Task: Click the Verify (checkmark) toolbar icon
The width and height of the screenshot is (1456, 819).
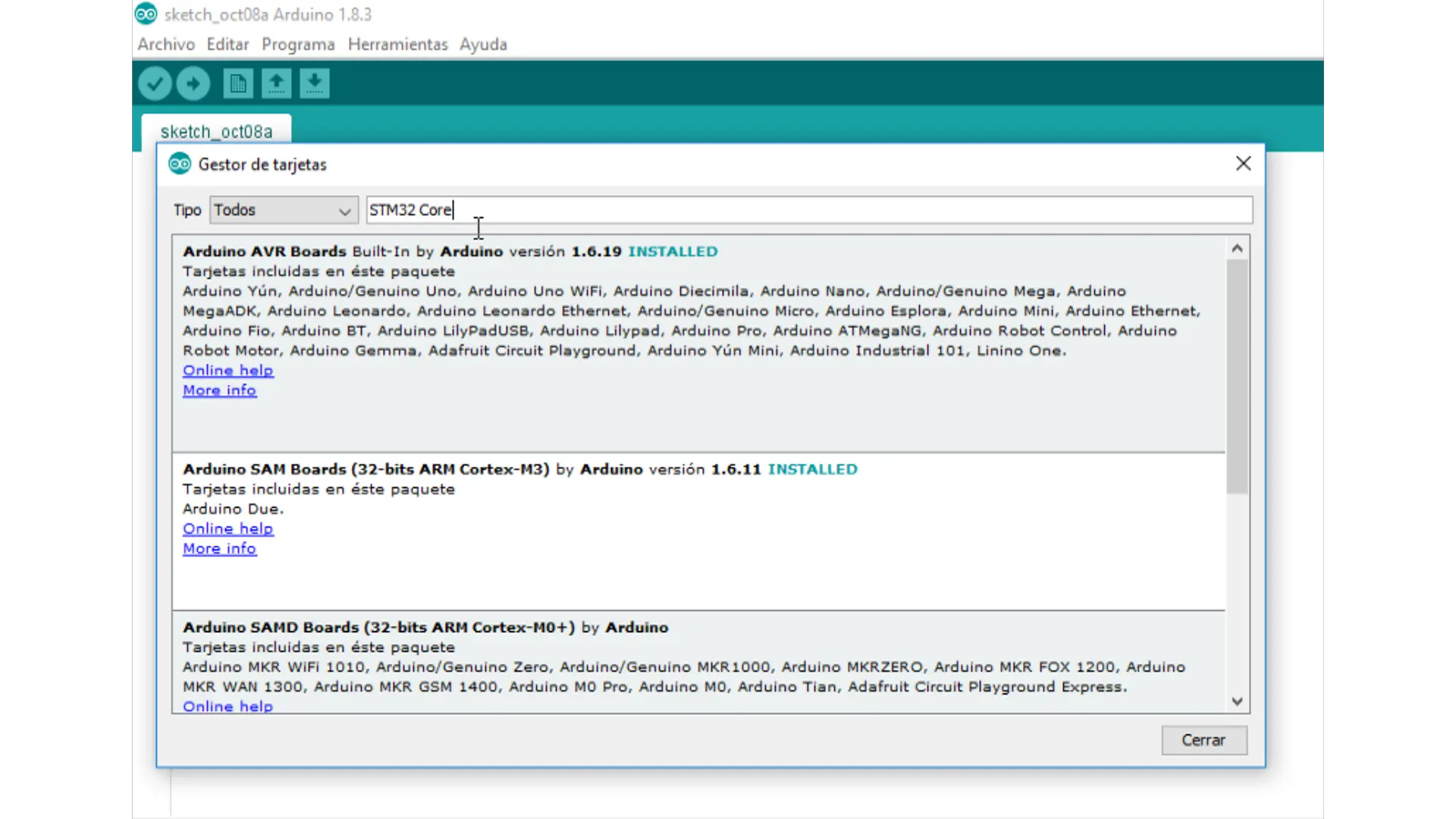Action: pos(155,83)
